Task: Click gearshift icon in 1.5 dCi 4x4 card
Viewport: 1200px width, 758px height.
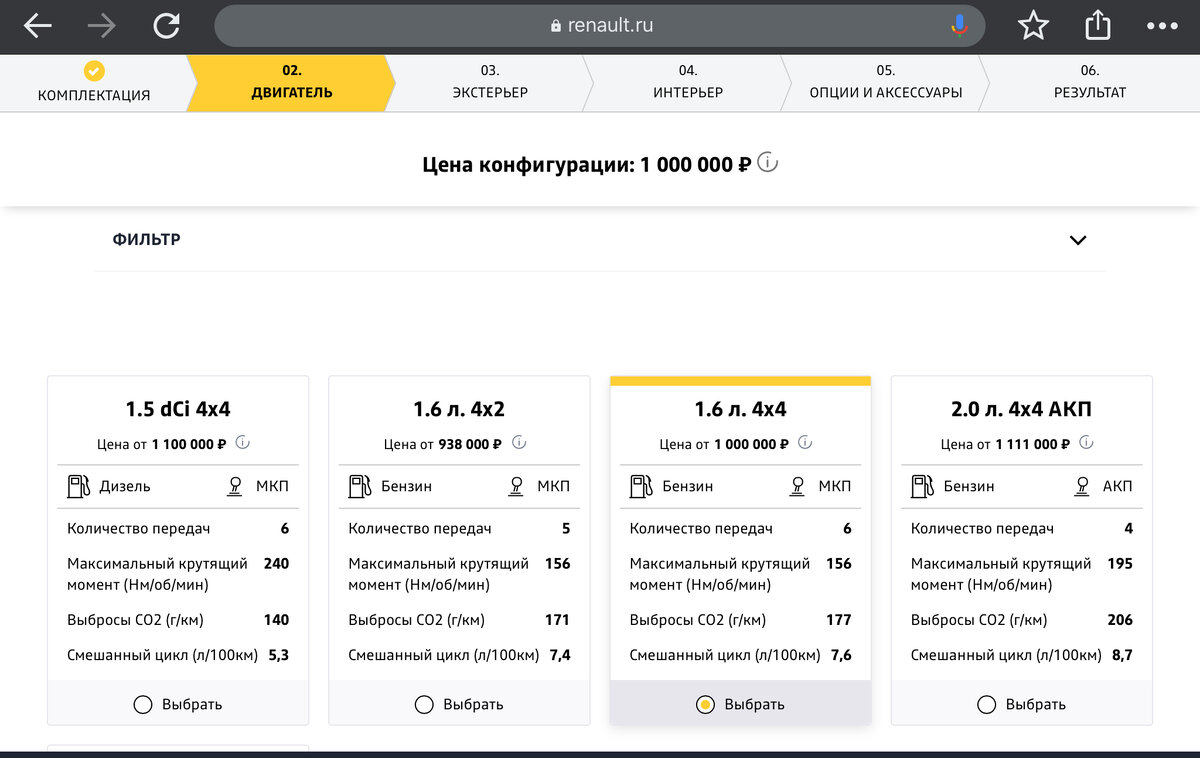Action: click(x=235, y=486)
